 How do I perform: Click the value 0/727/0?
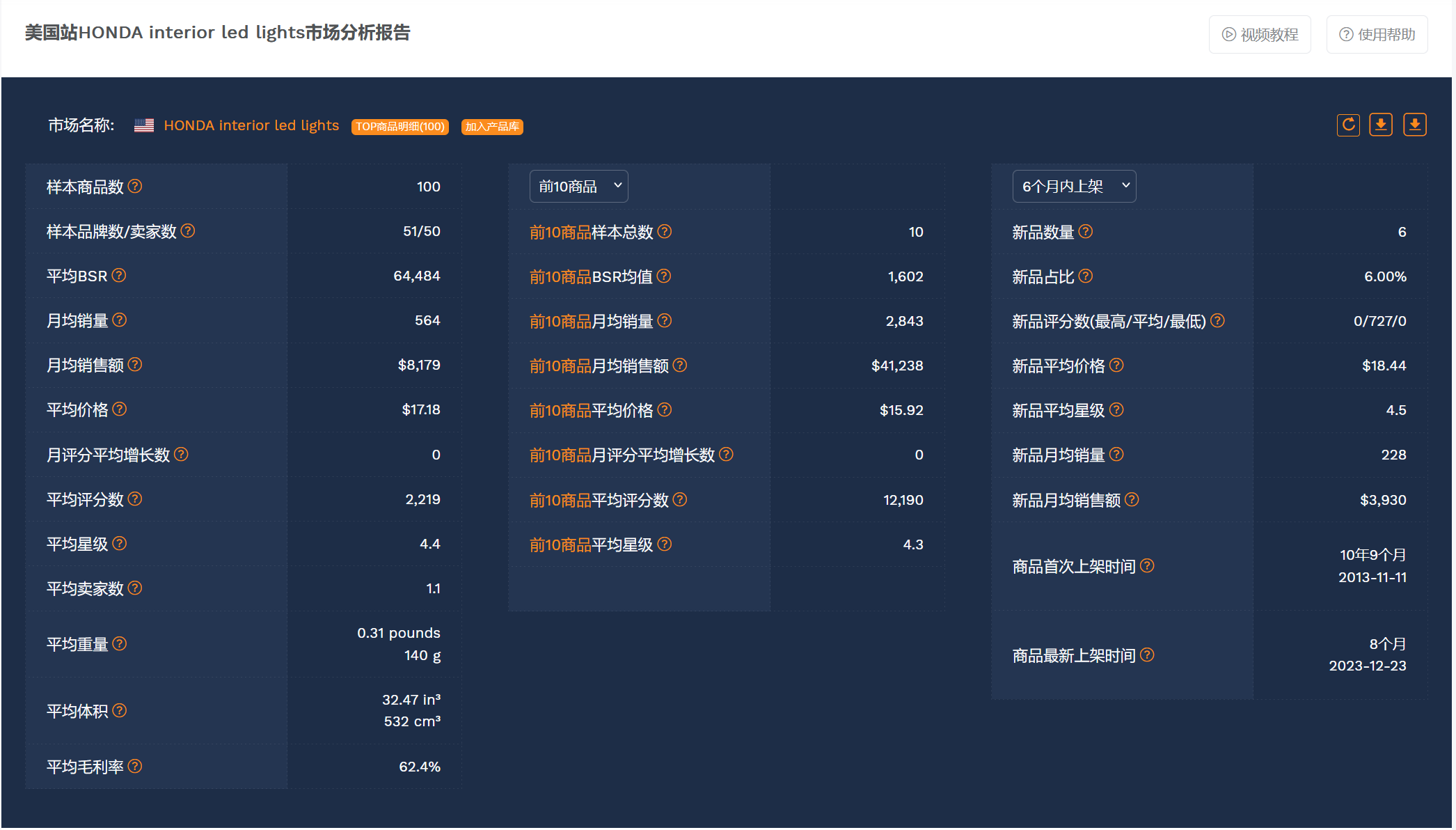tap(1380, 322)
